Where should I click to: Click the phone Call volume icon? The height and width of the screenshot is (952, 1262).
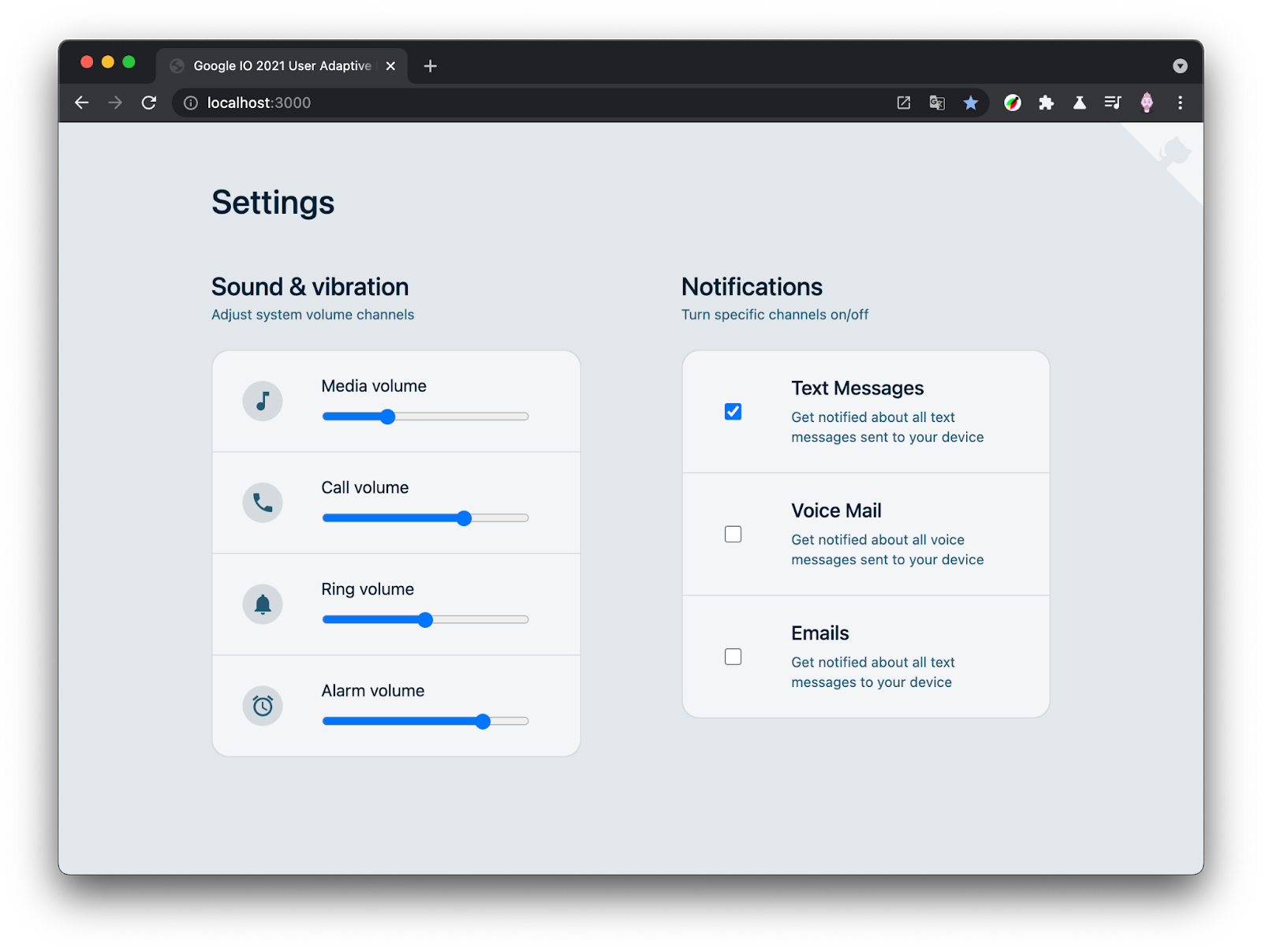pyautogui.click(x=263, y=502)
